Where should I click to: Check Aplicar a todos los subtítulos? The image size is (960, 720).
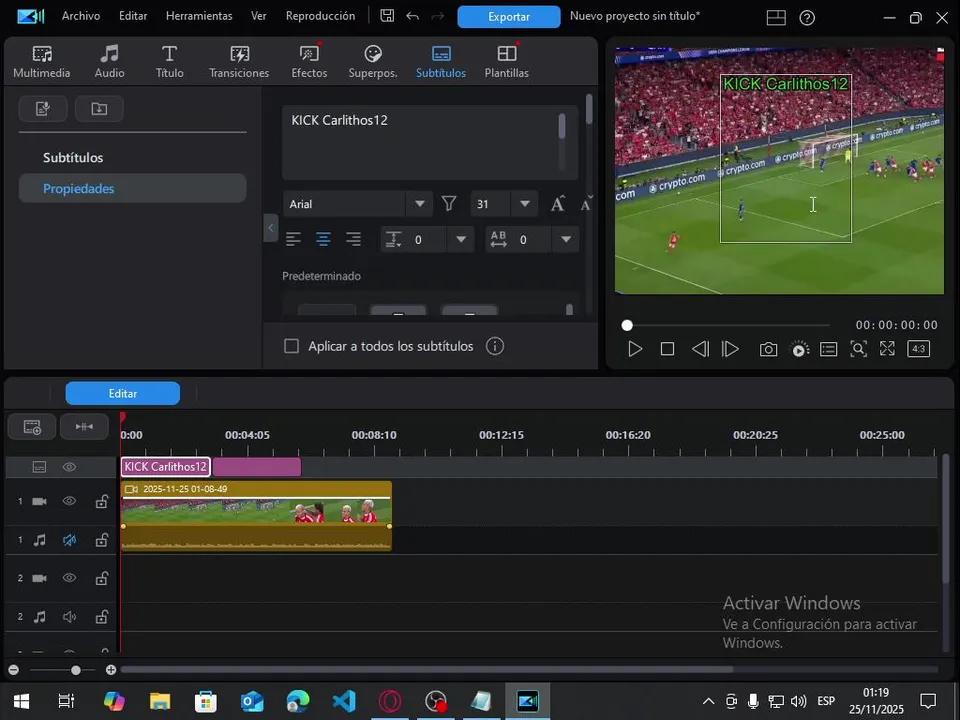point(291,347)
